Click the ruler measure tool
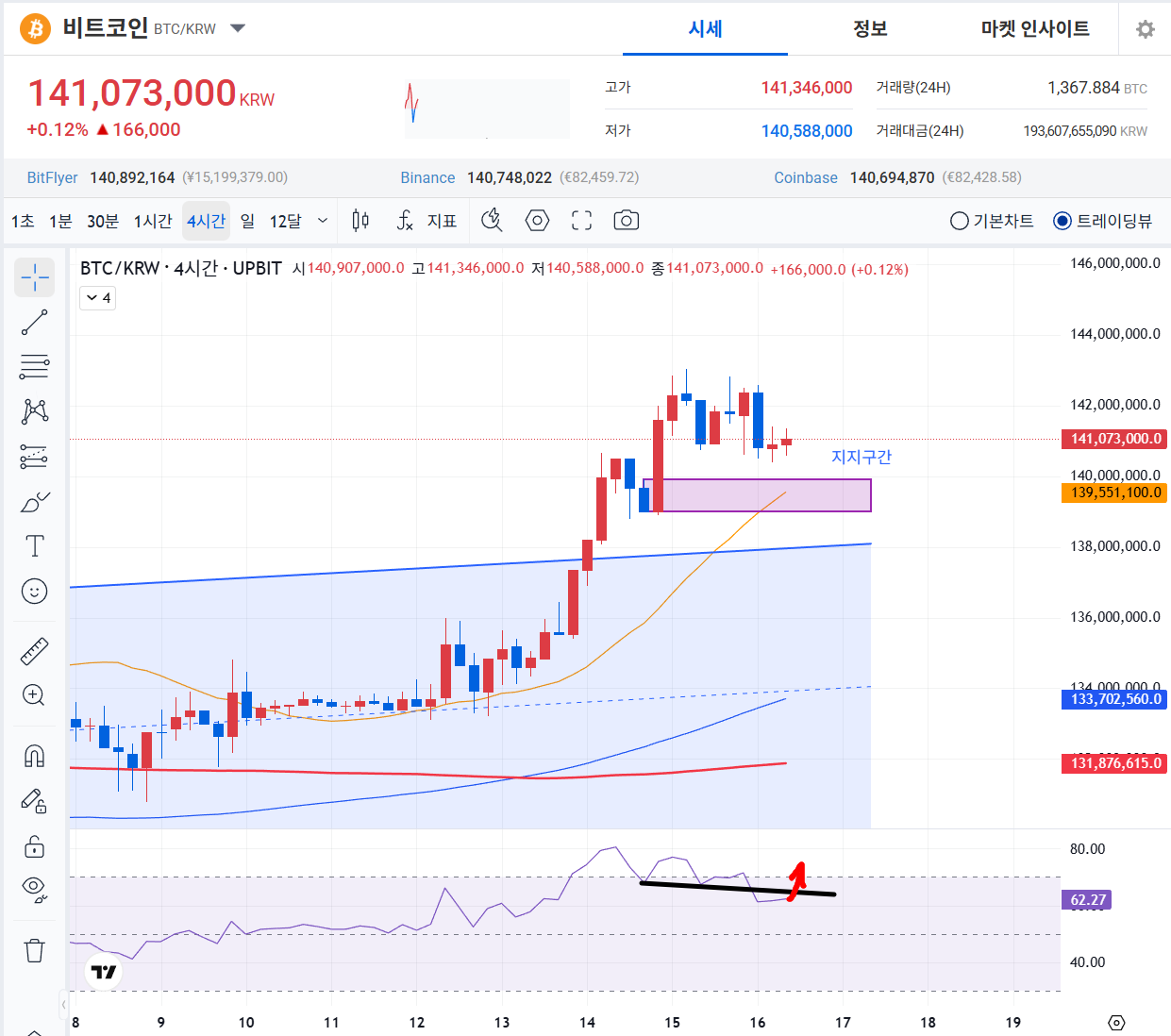Screen dimensions: 1171x1036 point(35,651)
